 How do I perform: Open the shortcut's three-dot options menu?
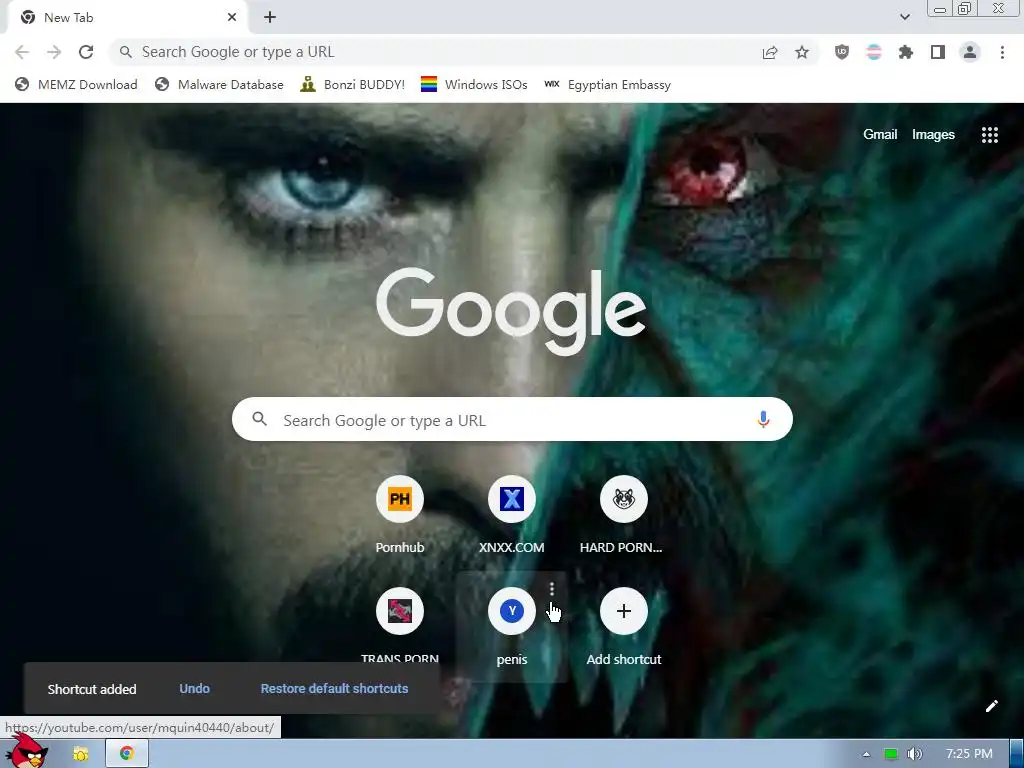point(552,589)
